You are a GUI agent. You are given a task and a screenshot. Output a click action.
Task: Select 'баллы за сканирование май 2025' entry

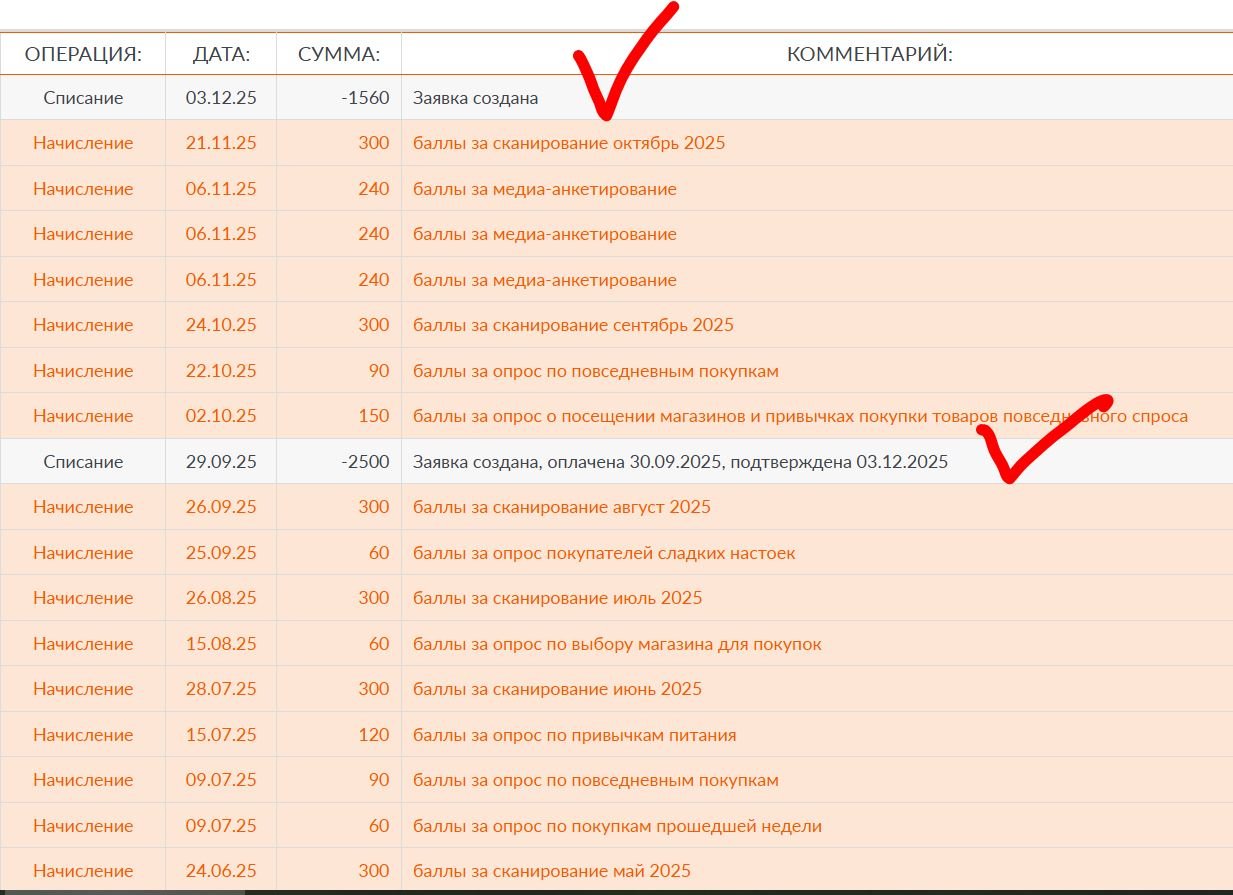(x=551, y=871)
